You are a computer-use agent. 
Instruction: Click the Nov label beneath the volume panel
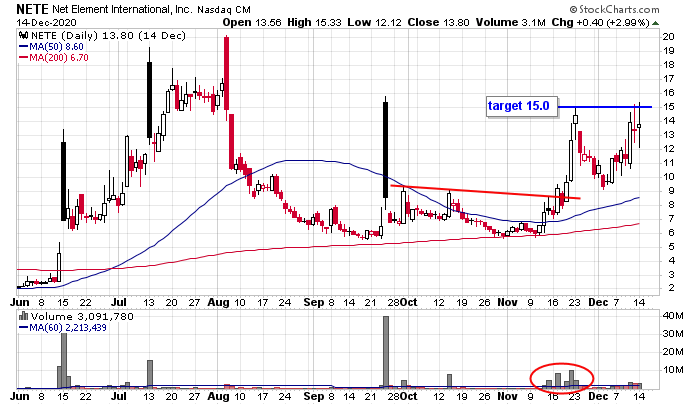(507, 396)
